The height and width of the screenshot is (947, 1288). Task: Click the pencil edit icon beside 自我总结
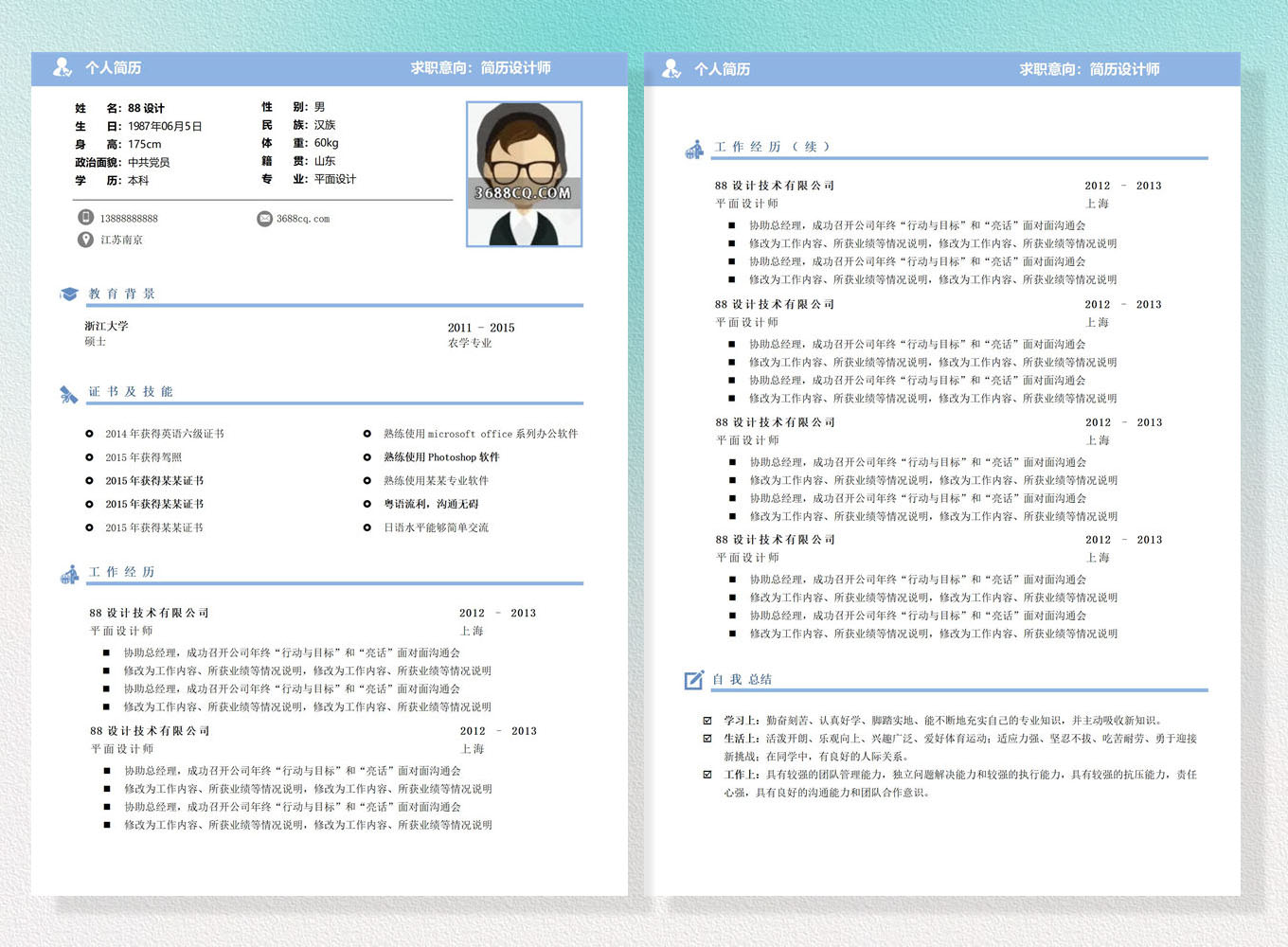(x=694, y=680)
